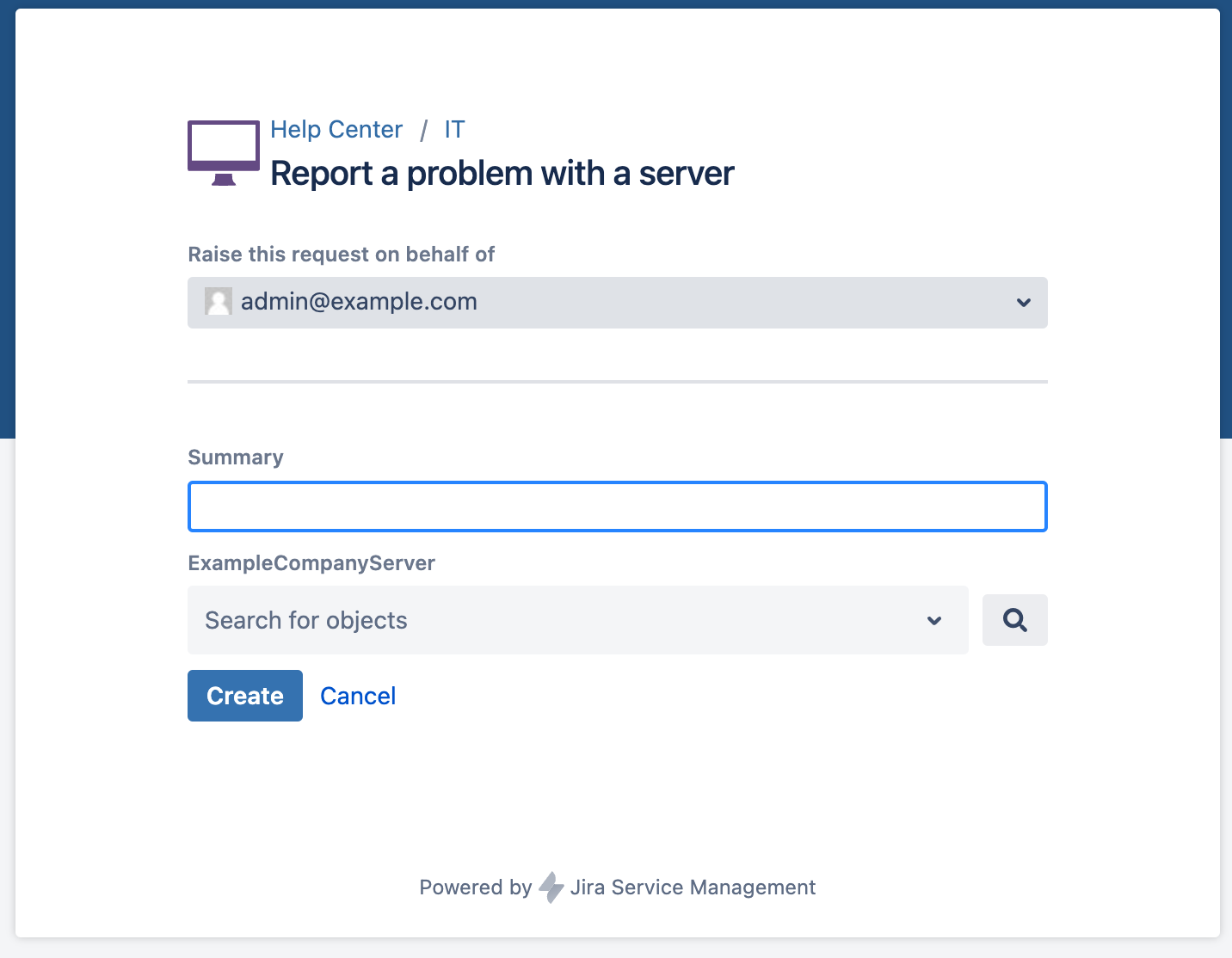Click the chevron inside Search for objects

tap(934, 621)
